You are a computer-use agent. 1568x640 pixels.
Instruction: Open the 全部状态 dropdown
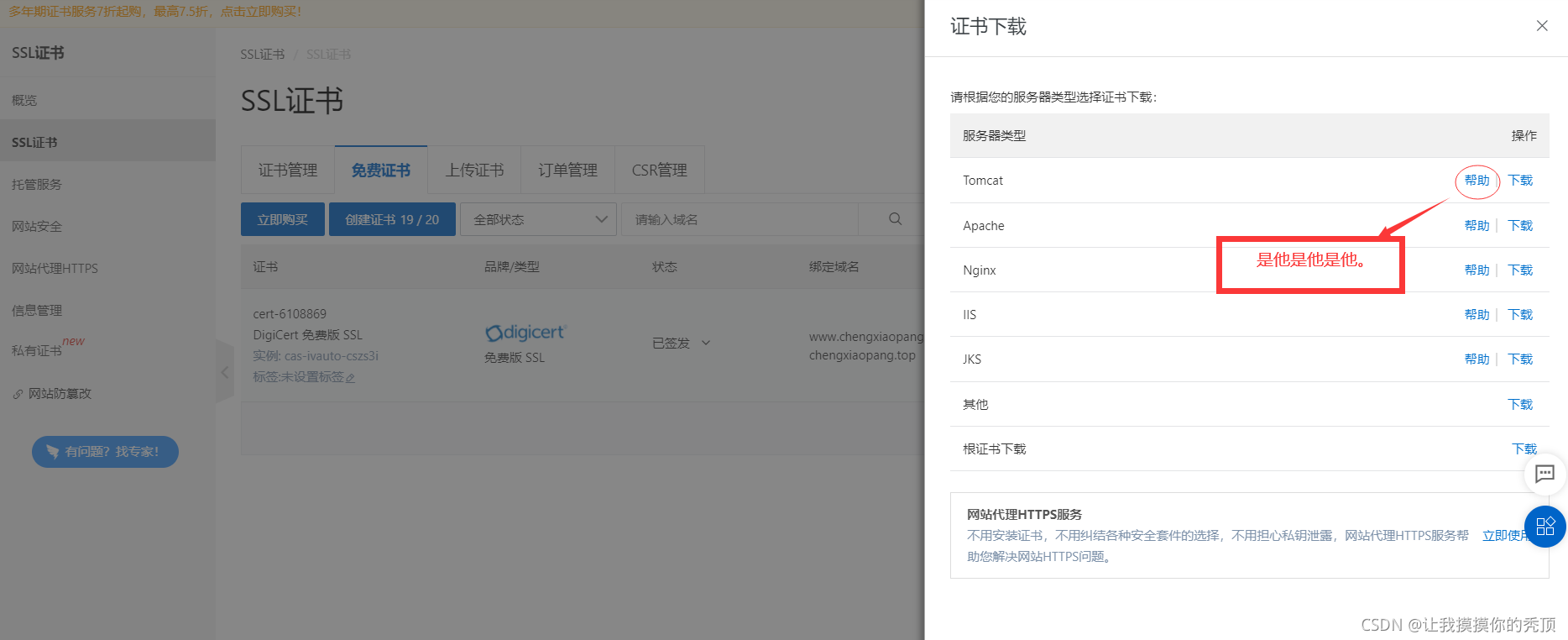pyautogui.click(x=539, y=219)
